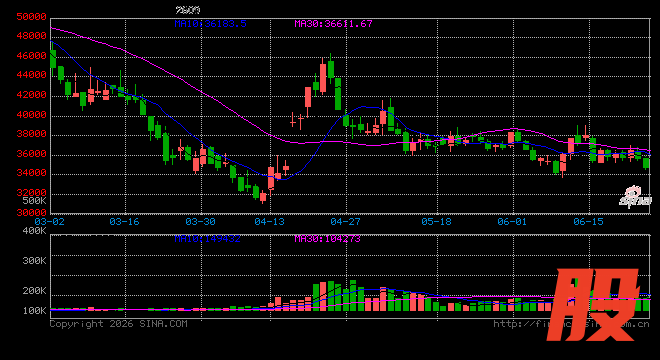Click the 03-02 date label
The image size is (660, 360).
point(50,221)
